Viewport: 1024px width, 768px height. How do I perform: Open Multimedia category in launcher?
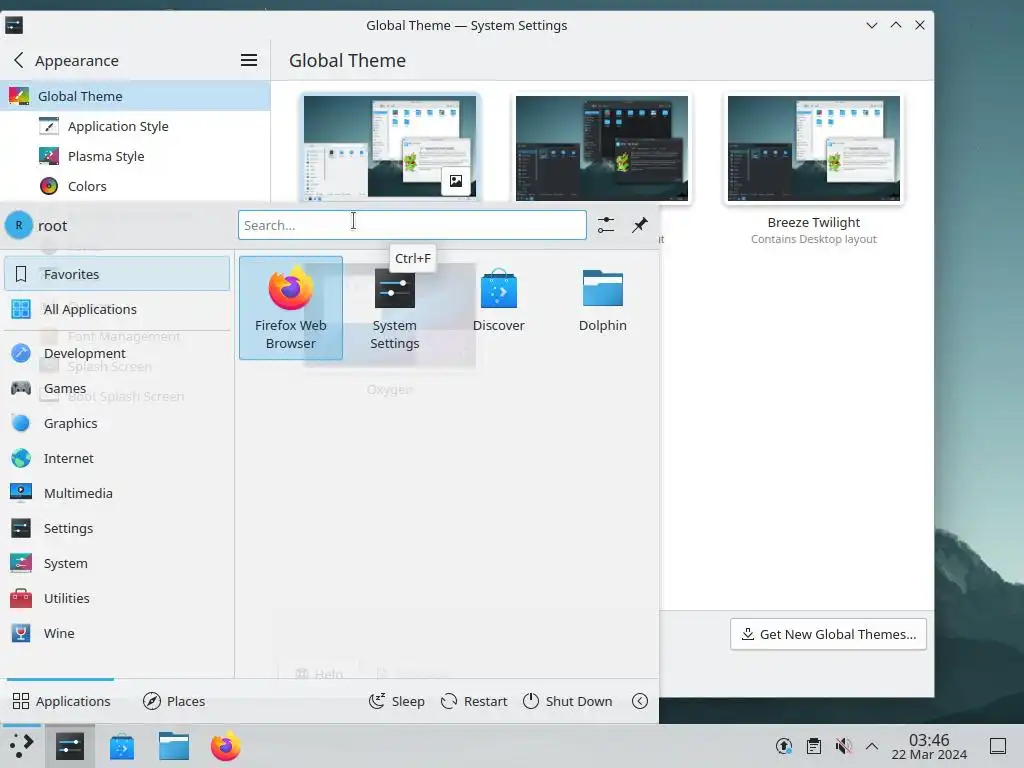click(117, 493)
